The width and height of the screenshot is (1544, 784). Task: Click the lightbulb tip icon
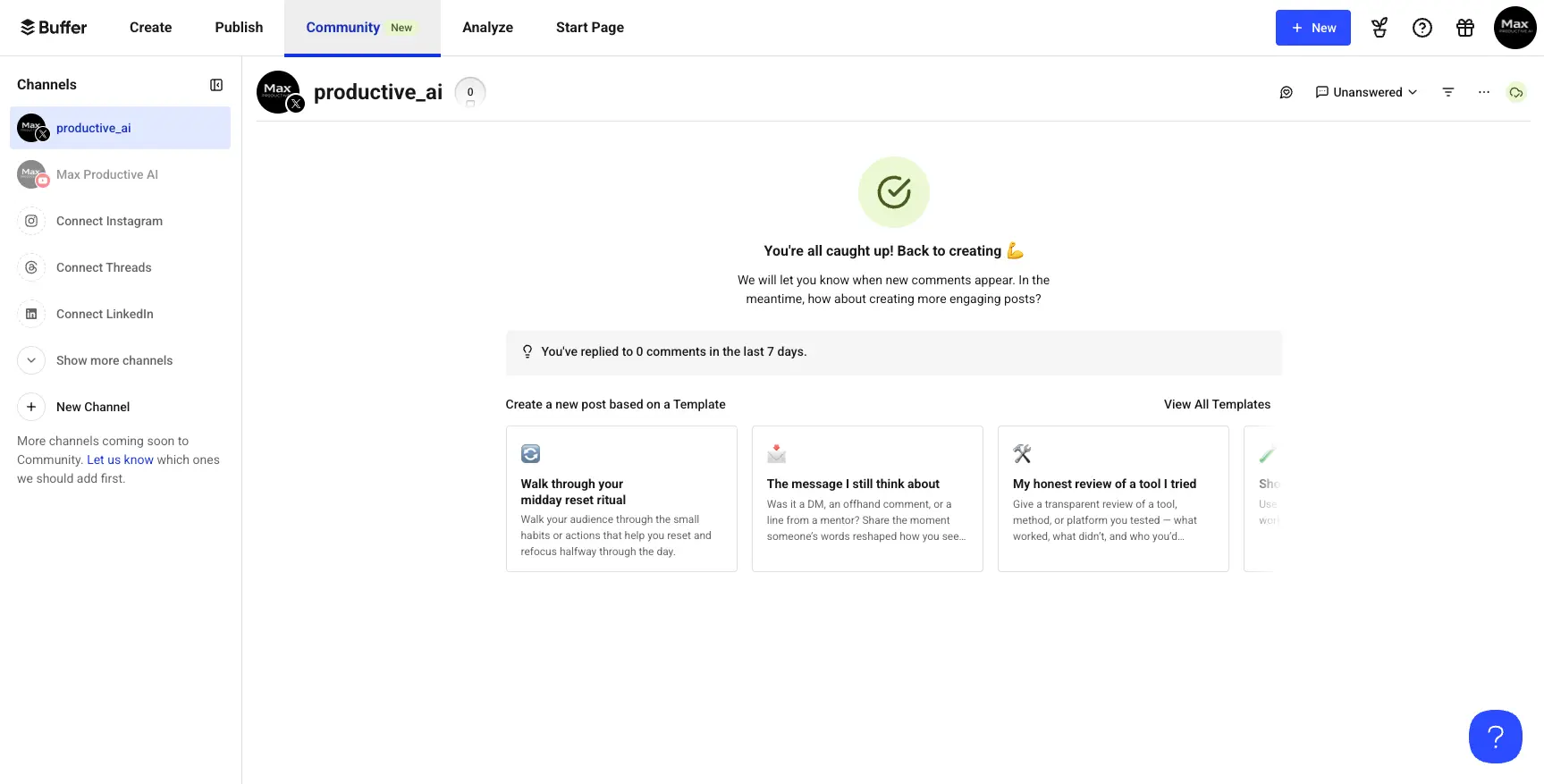pos(527,351)
